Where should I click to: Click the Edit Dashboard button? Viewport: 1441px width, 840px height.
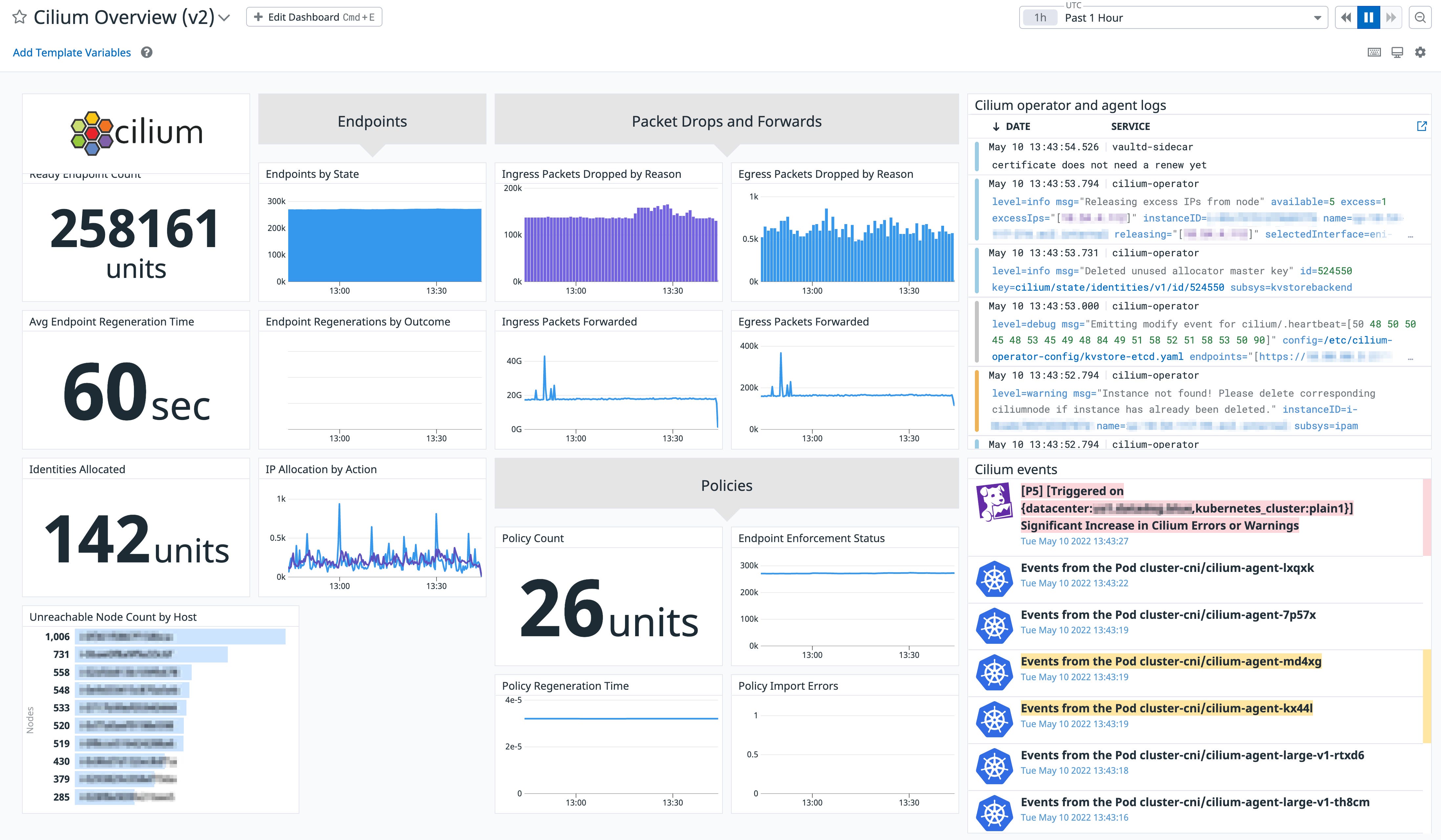[314, 17]
